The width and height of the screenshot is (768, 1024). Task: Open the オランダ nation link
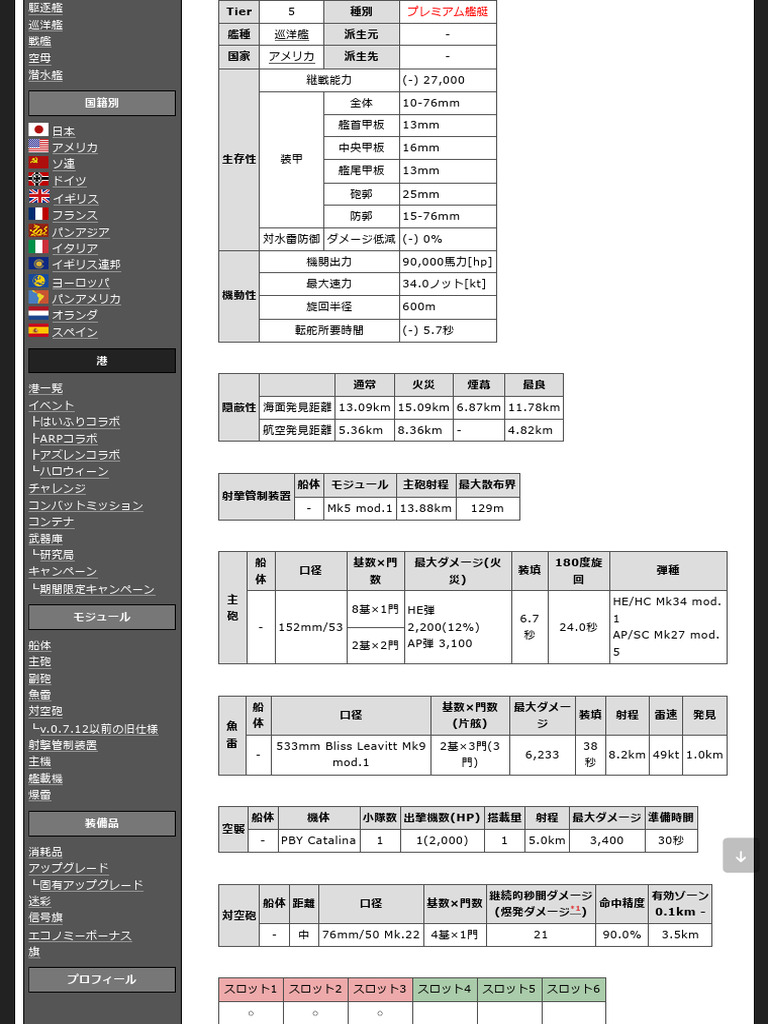coord(75,315)
